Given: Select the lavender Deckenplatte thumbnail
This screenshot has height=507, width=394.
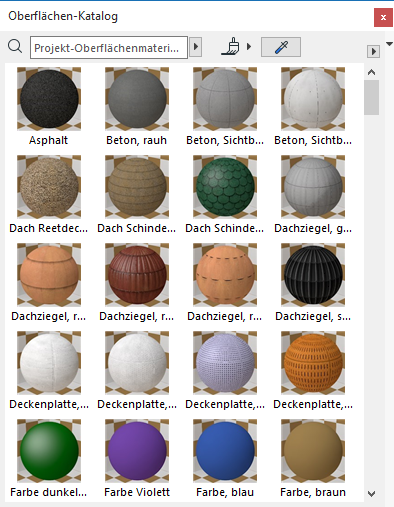Looking at the screenshot, I should pyautogui.click(x=225, y=363).
